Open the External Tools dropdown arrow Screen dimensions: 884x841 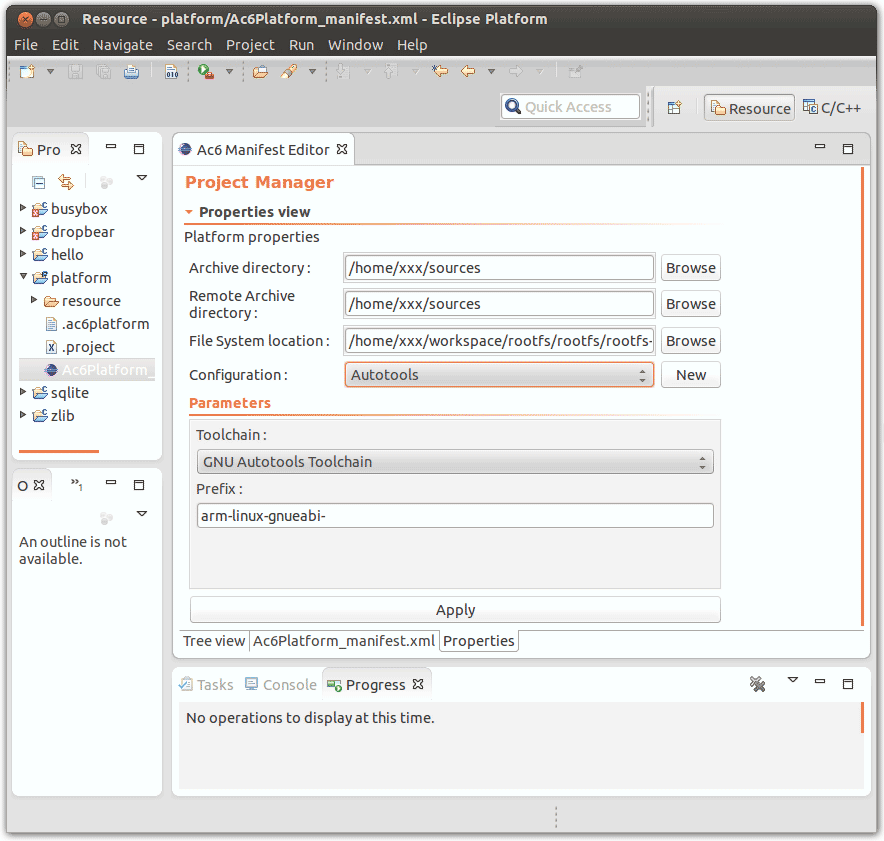229,72
